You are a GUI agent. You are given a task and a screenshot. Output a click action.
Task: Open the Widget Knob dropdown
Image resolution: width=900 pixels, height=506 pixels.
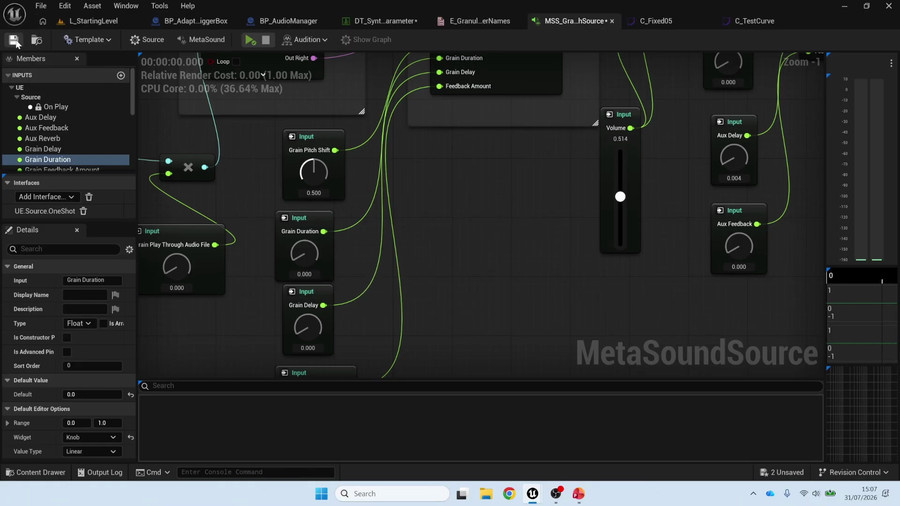tap(91, 437)
